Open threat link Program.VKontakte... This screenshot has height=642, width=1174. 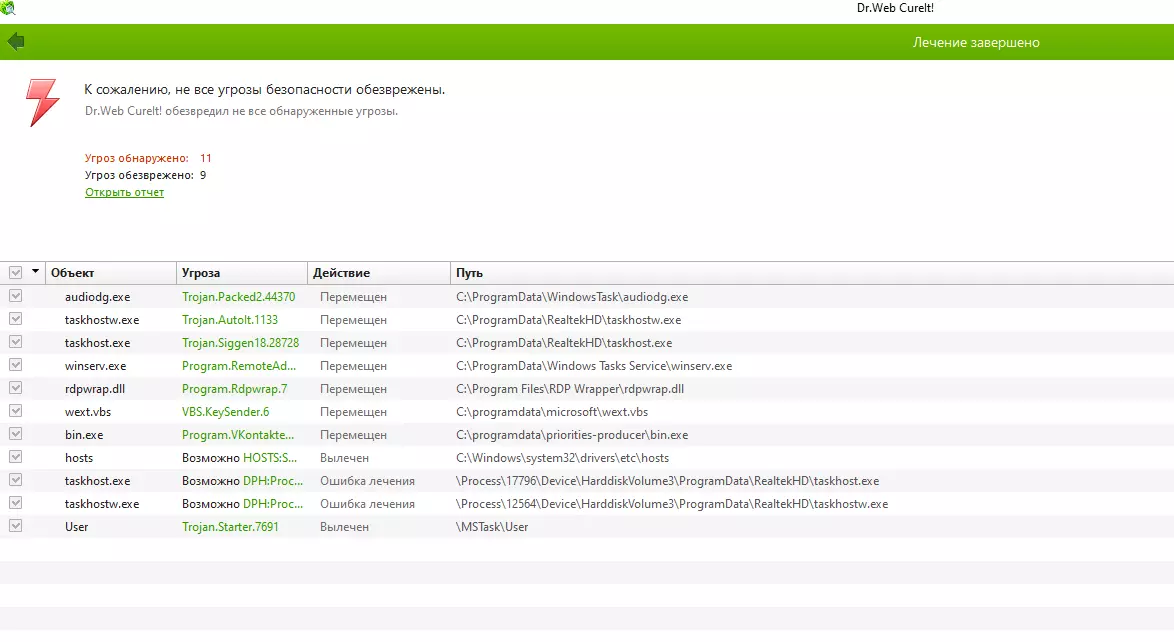coord(238,435)
